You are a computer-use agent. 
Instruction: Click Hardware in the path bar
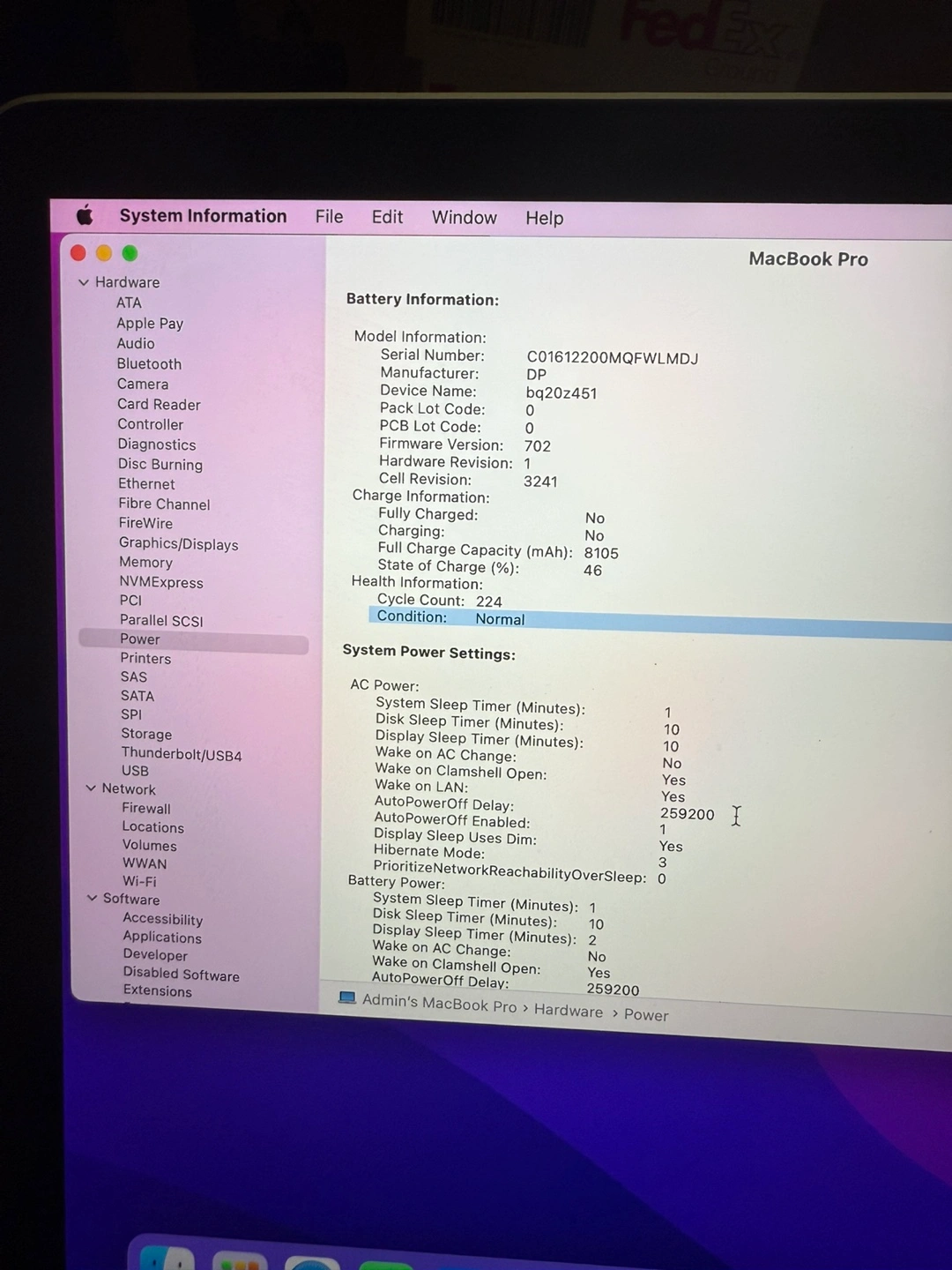569,1011
